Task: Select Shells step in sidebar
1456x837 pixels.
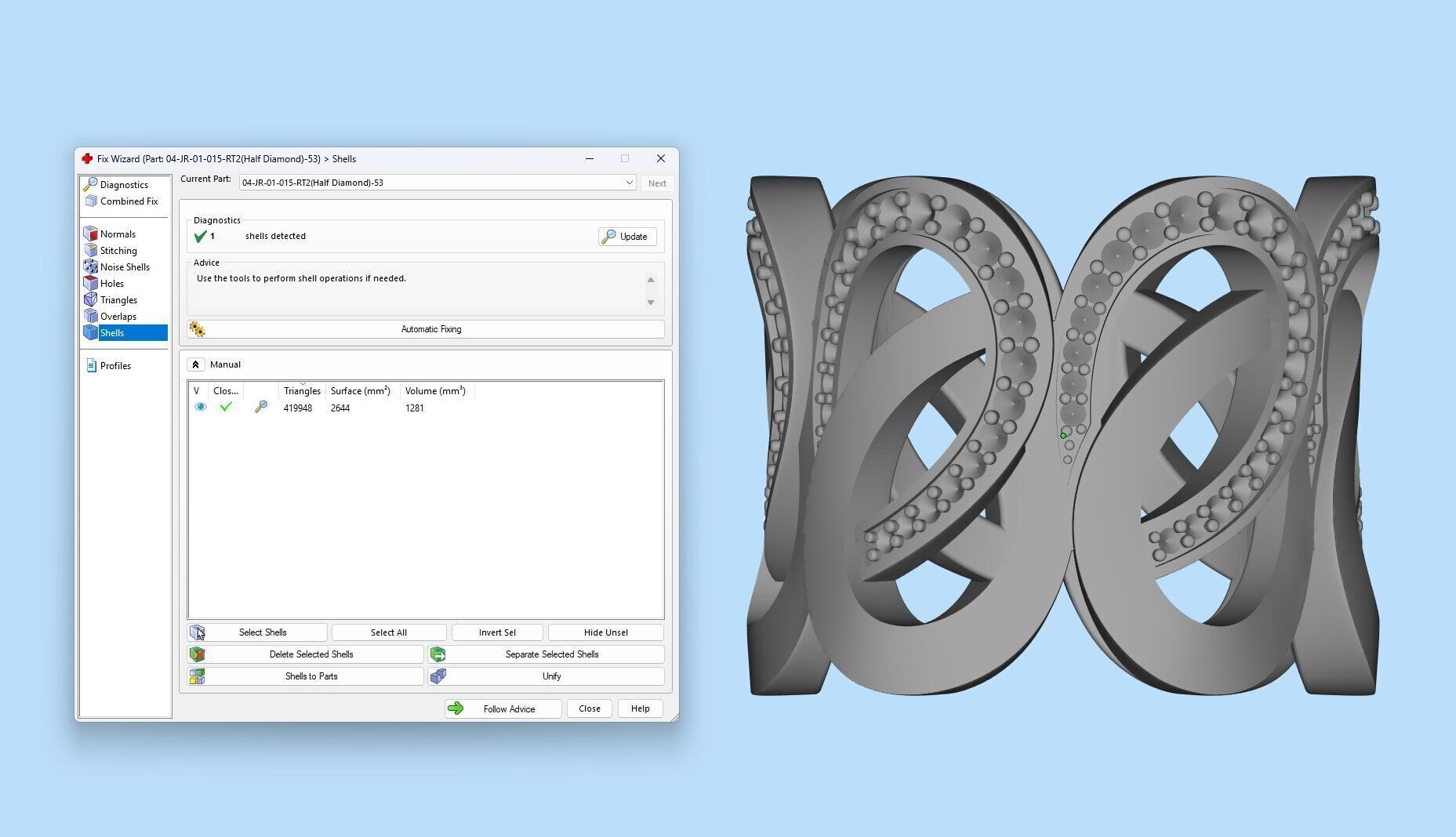Action: click(x=125, y=333)
